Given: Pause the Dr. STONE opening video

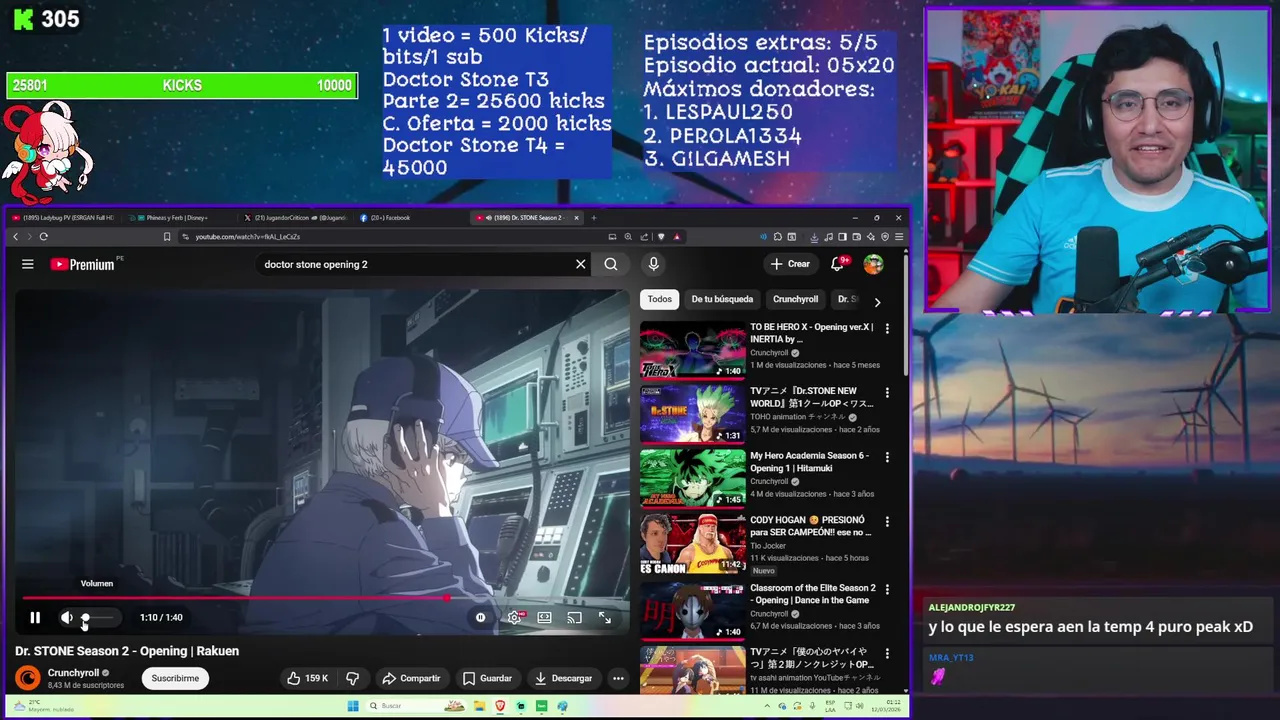Looking at the screenshot, I should coord(35,618).
